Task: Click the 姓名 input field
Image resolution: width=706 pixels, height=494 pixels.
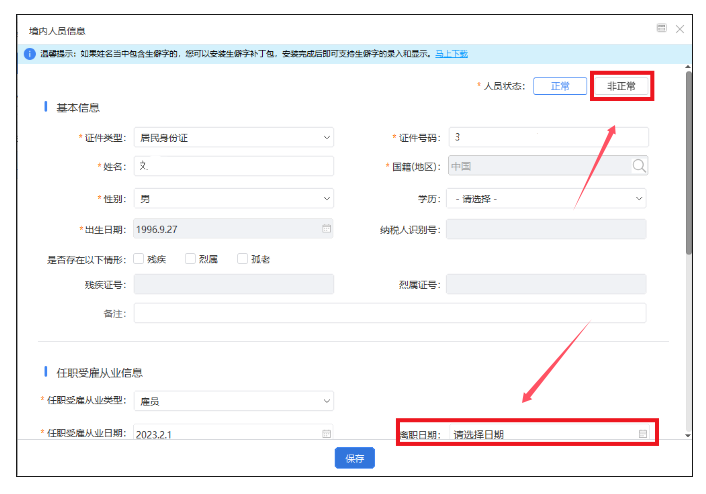Action: point(234,166)
